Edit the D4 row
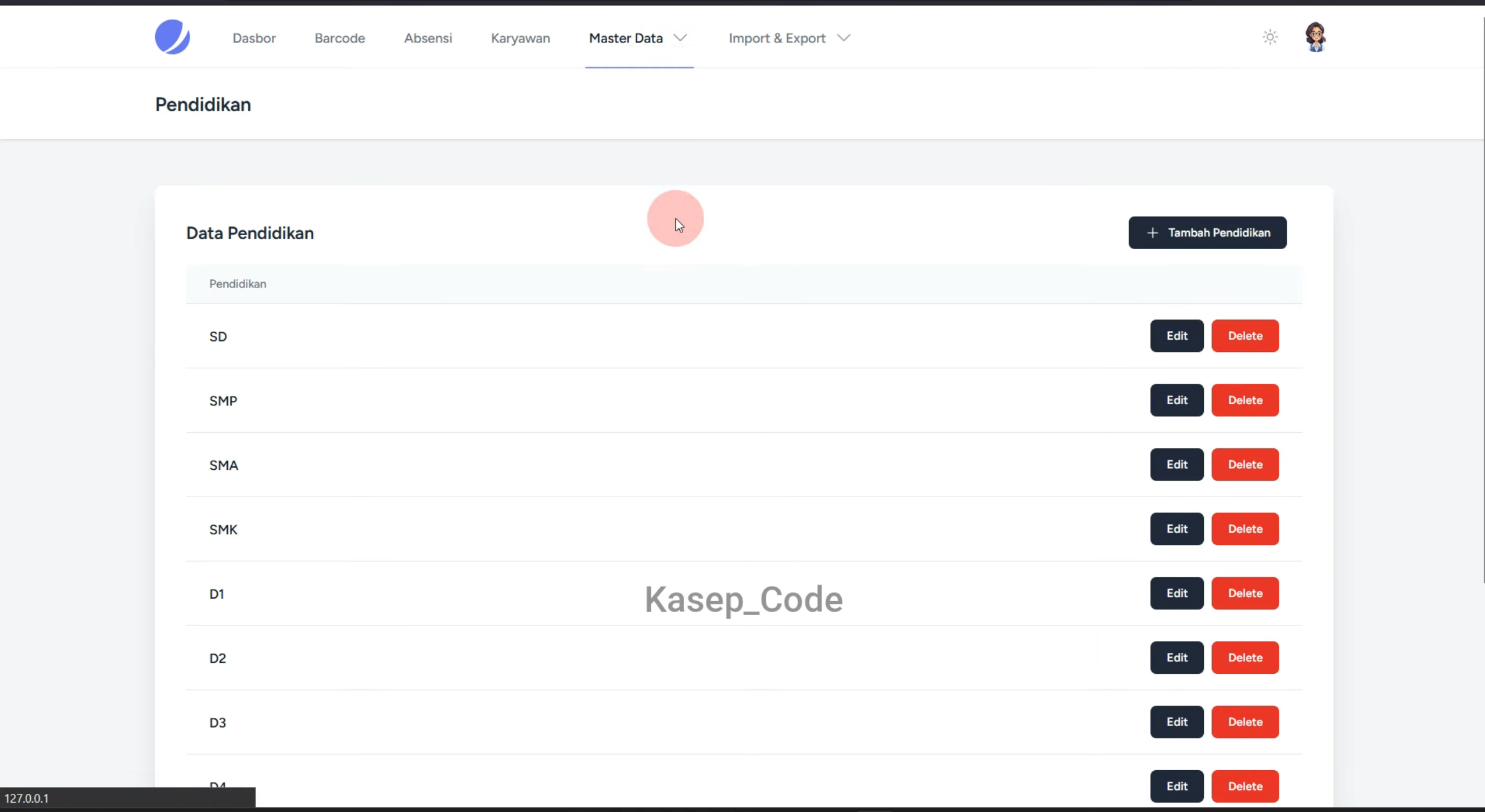 coord(1177,786)
